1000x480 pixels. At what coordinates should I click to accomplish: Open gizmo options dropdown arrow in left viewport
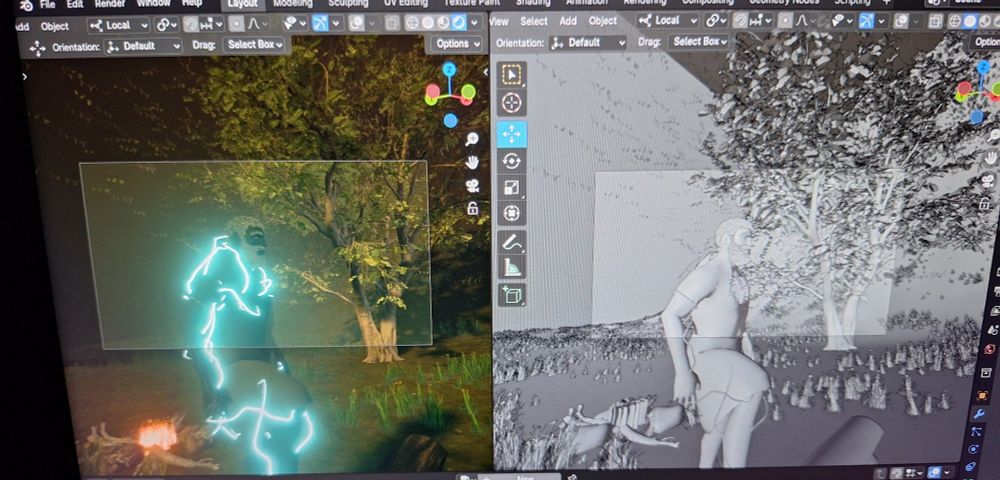point(337,24)
